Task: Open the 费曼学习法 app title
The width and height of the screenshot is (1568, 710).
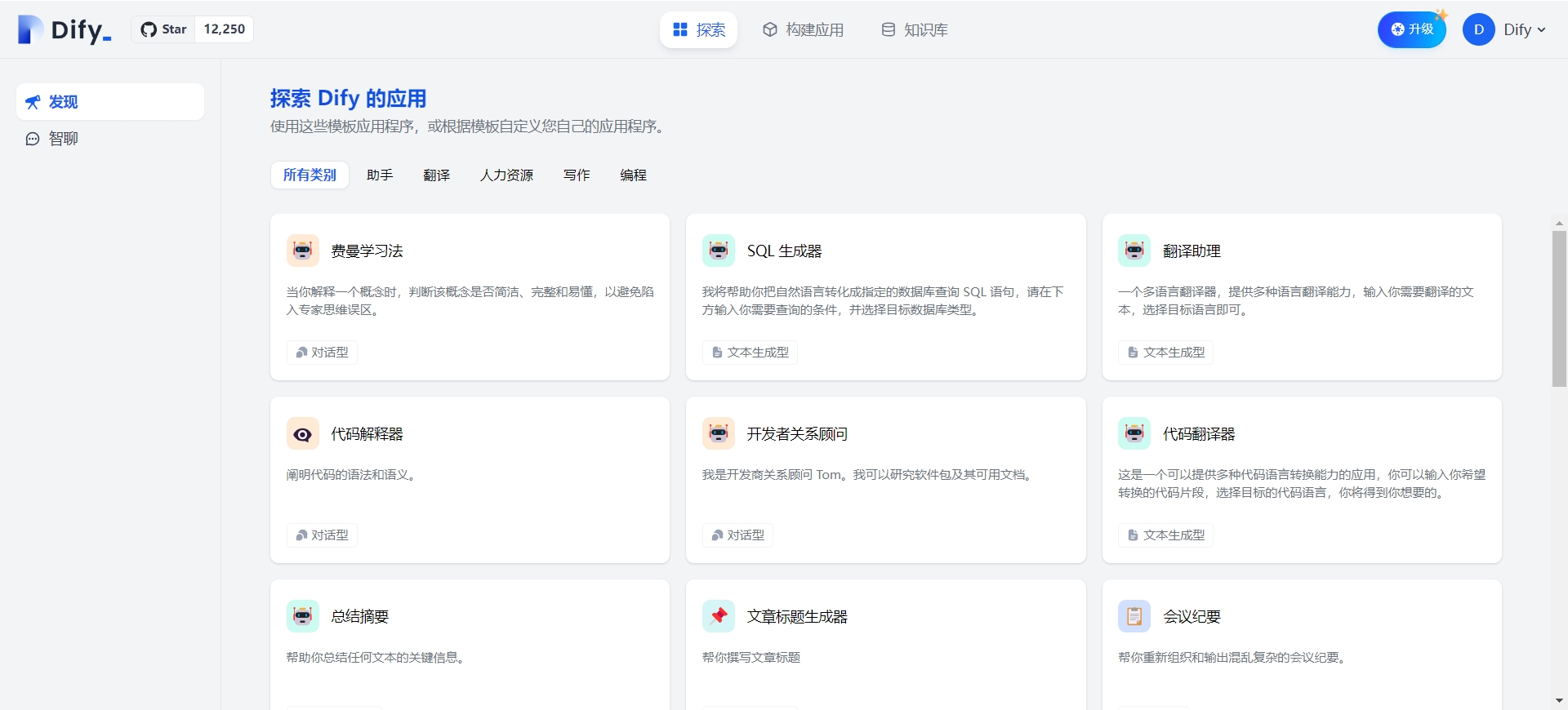Action: [367, 251]
